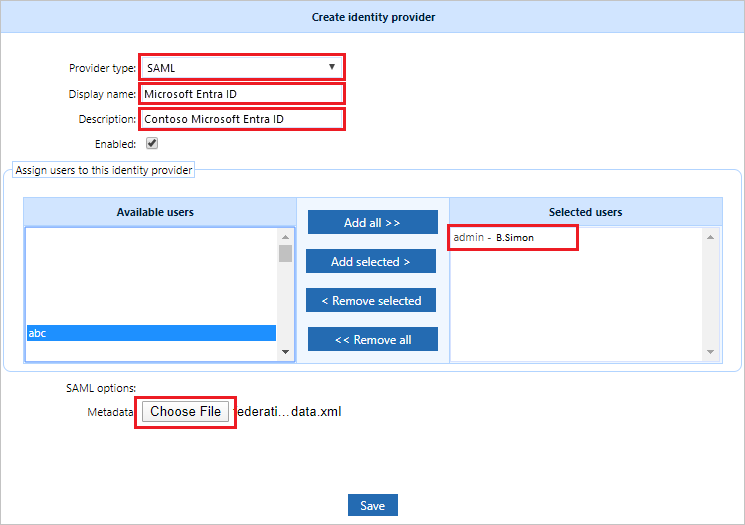Click the Add all >> button

click(x=372, y=222)
